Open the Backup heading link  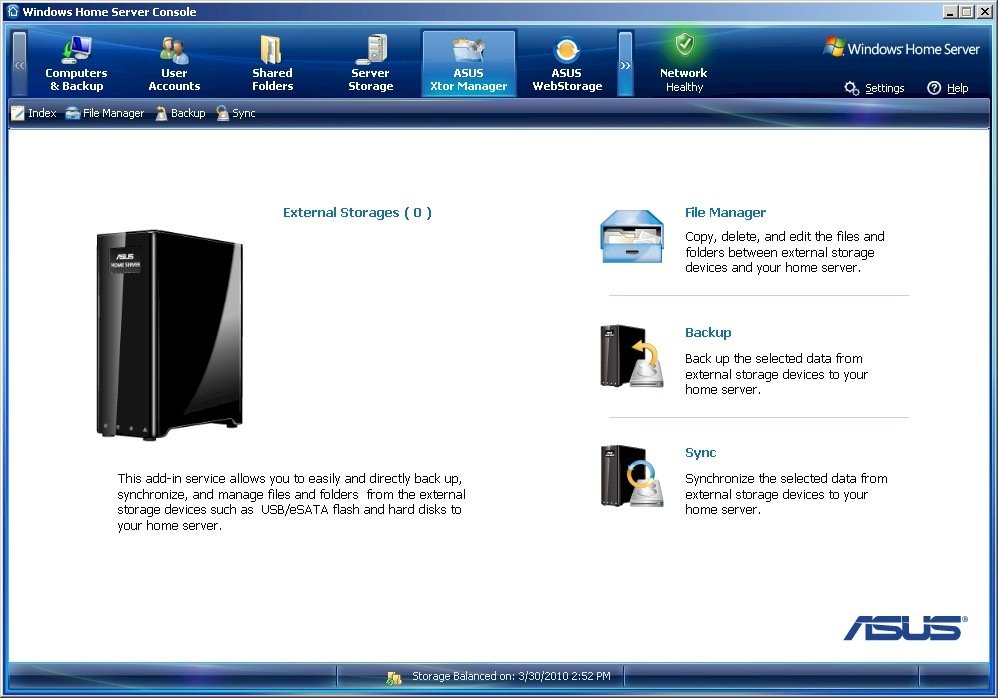[x=708, y=333]
